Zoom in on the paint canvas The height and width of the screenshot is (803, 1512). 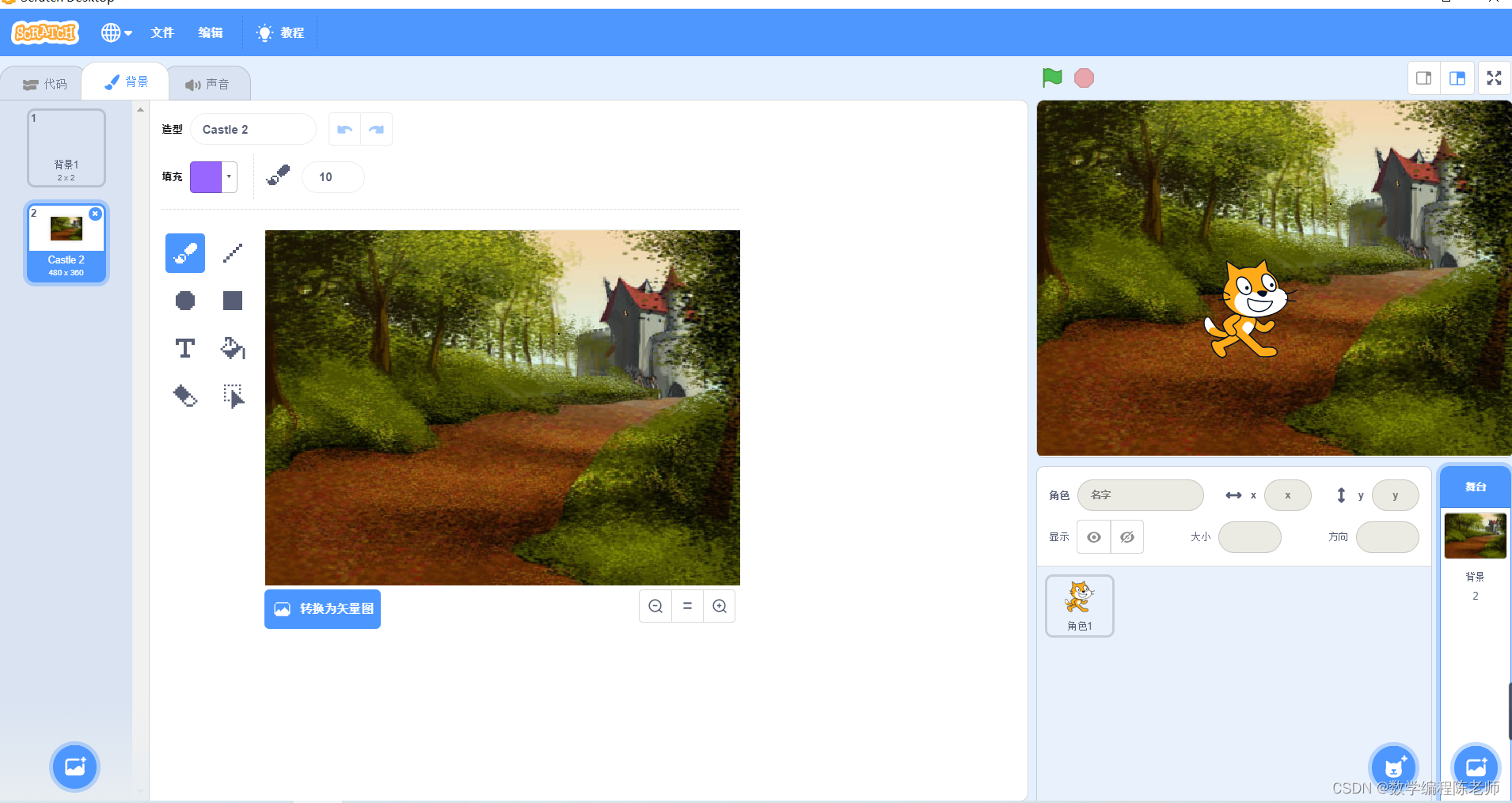tap(720, 606)
